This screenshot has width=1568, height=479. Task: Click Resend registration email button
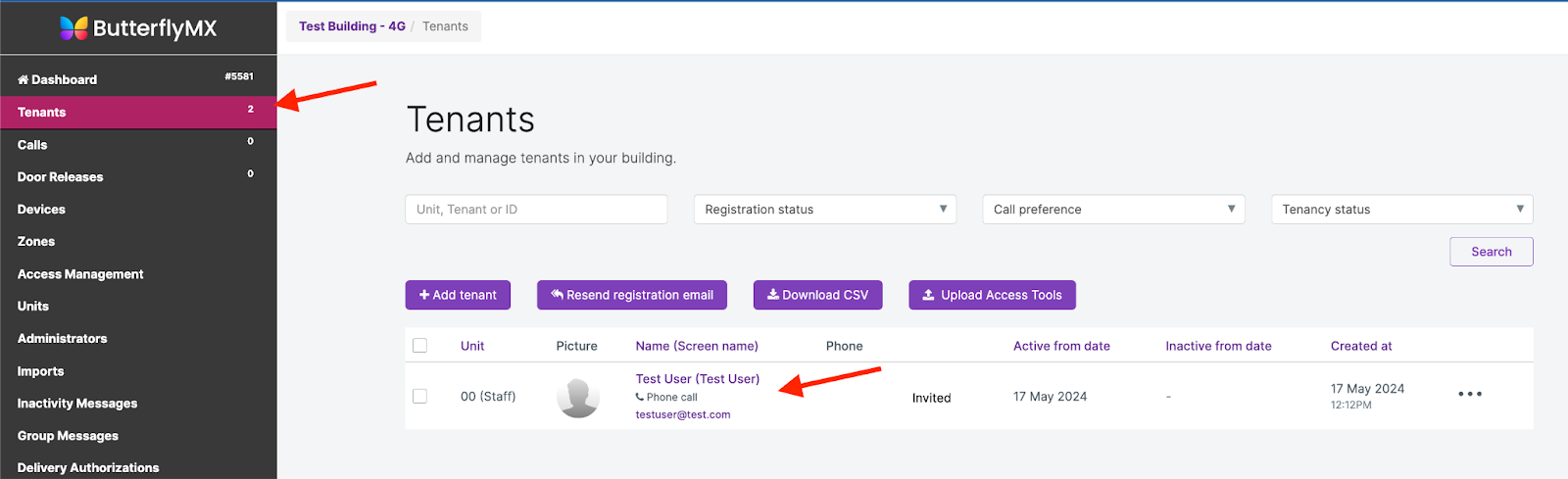coord(632,295)
